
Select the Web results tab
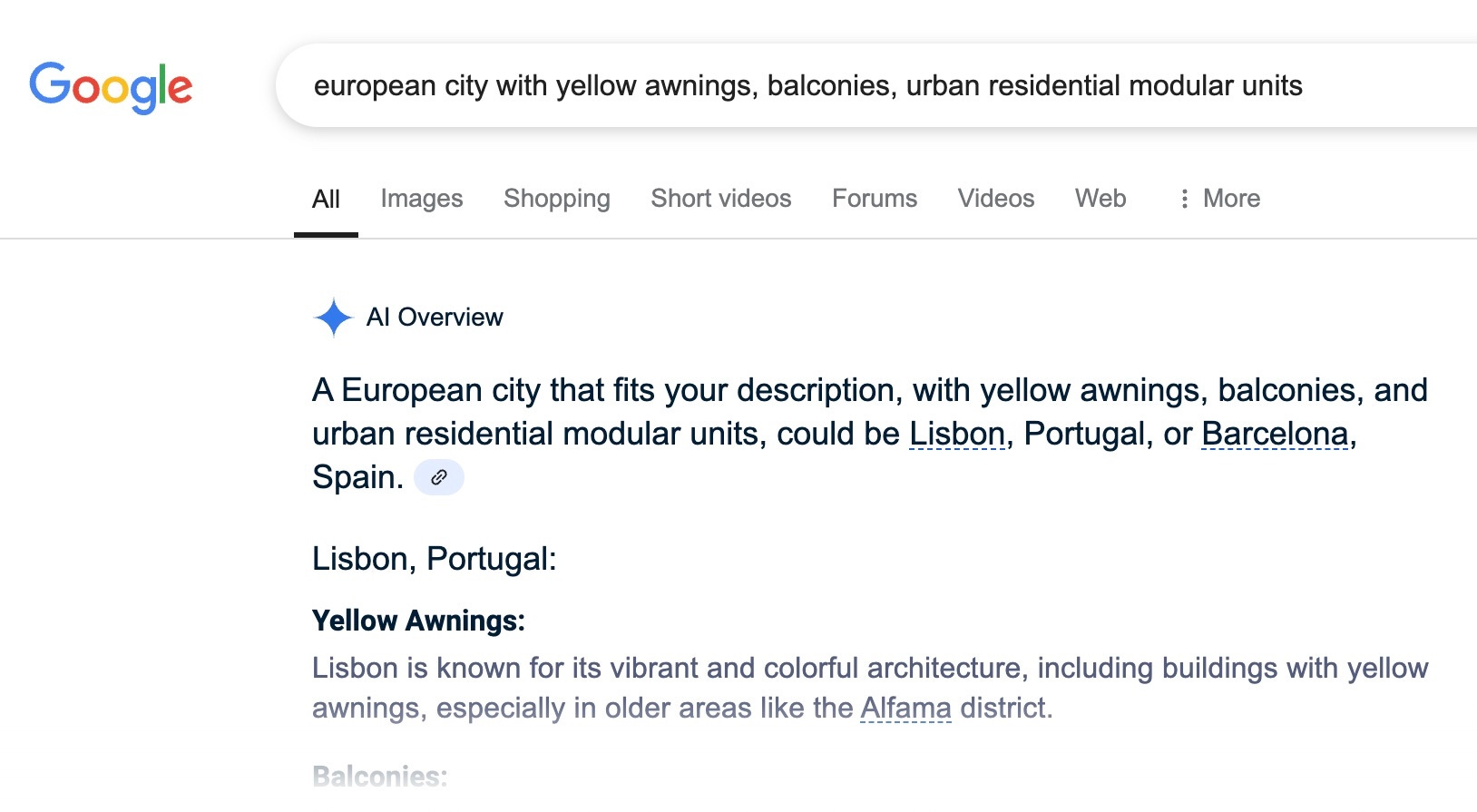[1100, 199]
